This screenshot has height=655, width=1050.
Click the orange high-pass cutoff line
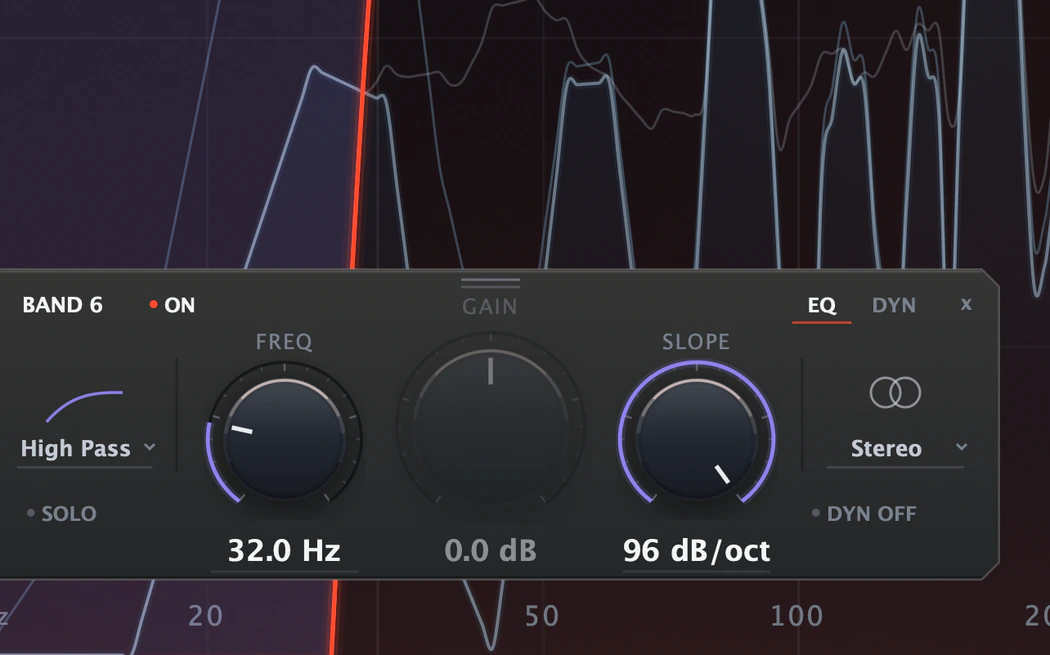pos(360,134)
